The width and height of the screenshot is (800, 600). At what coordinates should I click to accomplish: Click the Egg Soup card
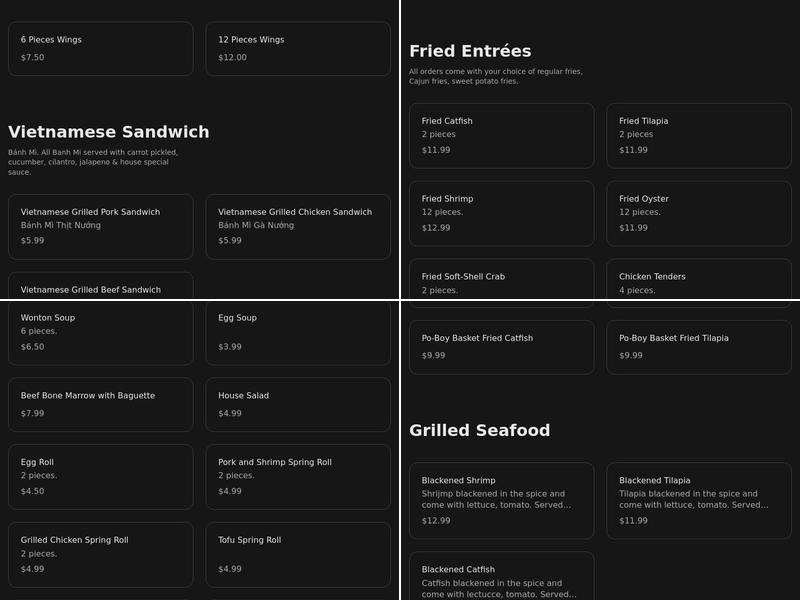click(297, 333)
